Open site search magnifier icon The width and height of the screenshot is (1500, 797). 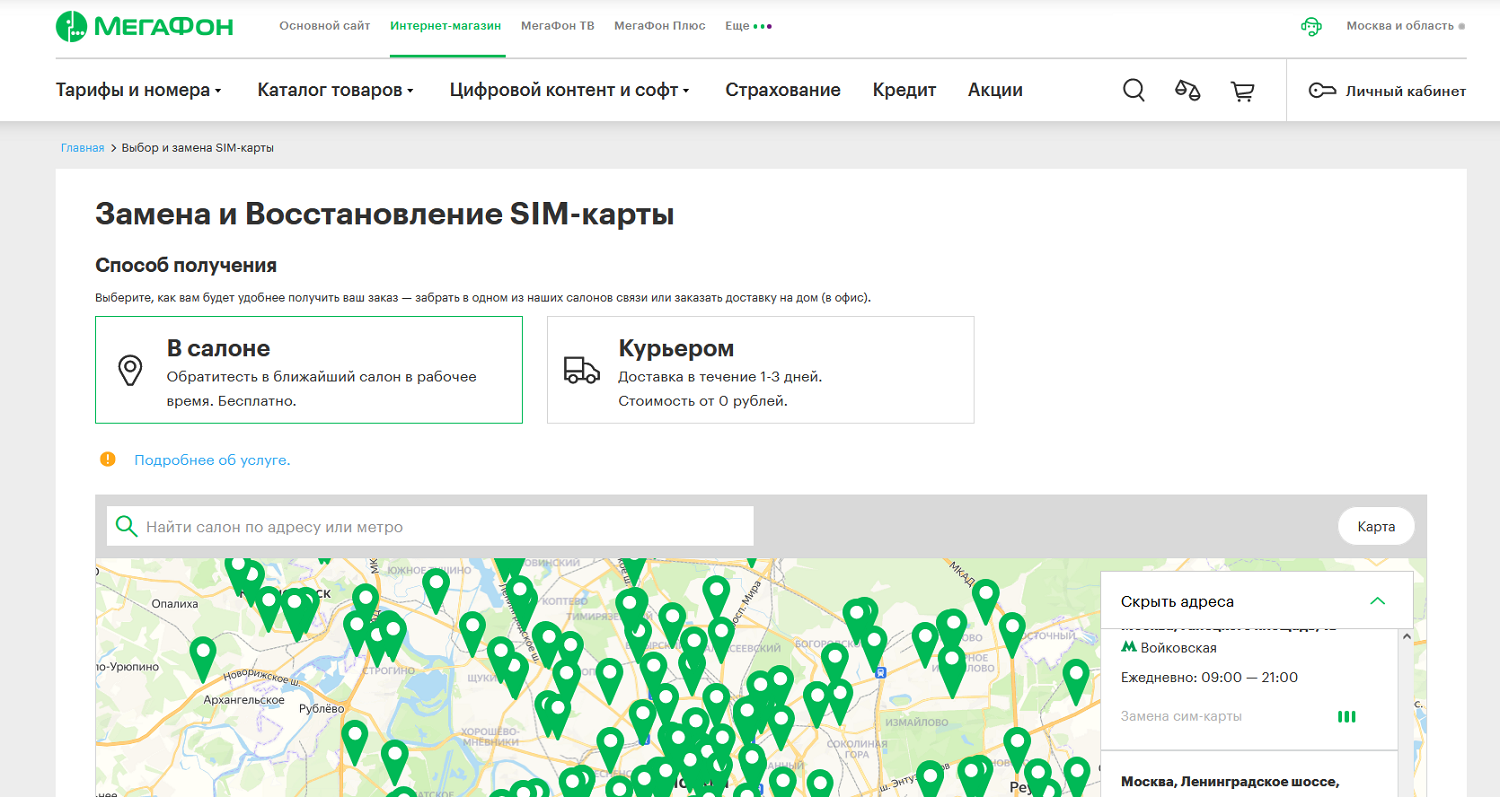coord(1133,90)
